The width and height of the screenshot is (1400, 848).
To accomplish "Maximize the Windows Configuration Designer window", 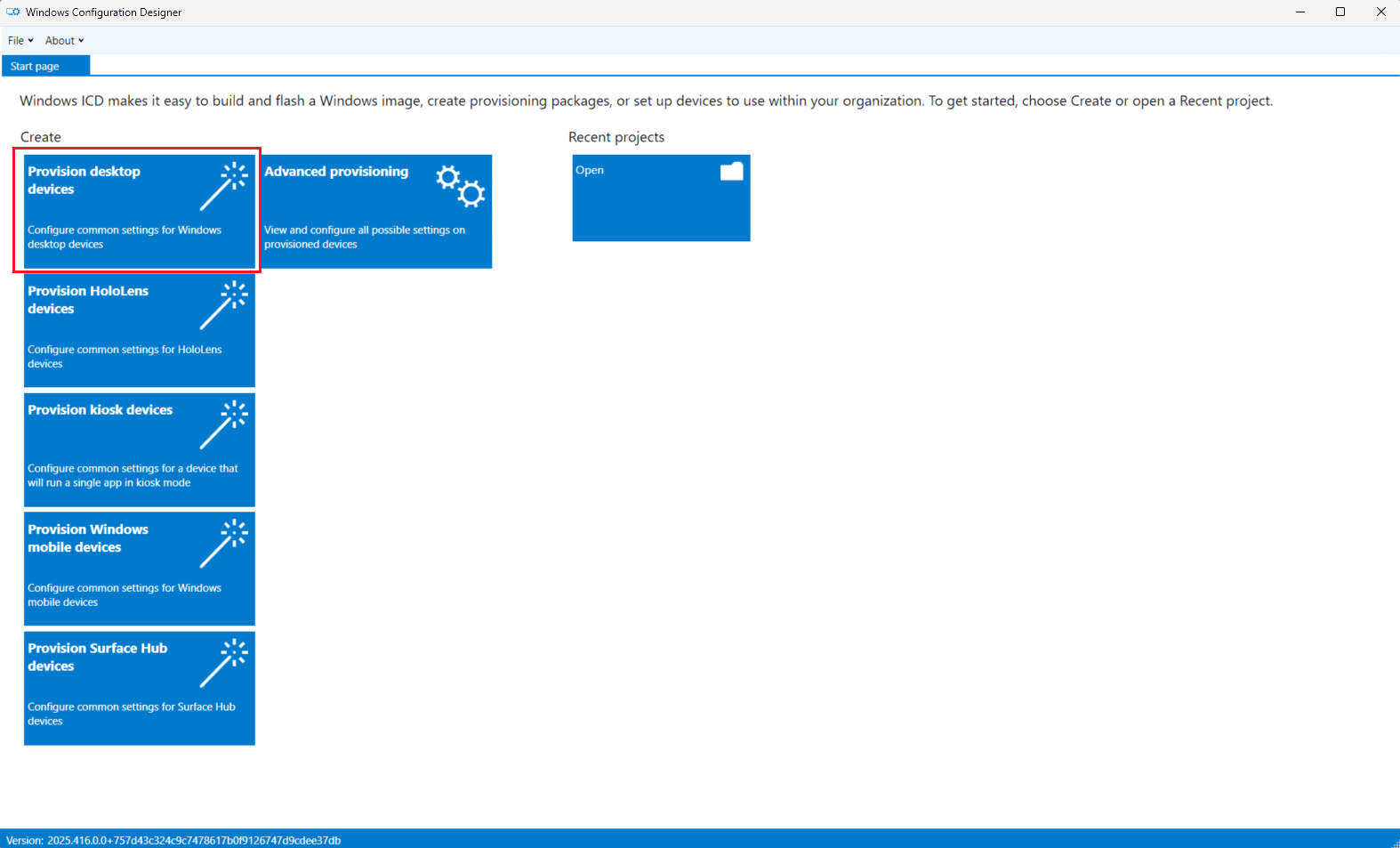I will point(1340,12).
